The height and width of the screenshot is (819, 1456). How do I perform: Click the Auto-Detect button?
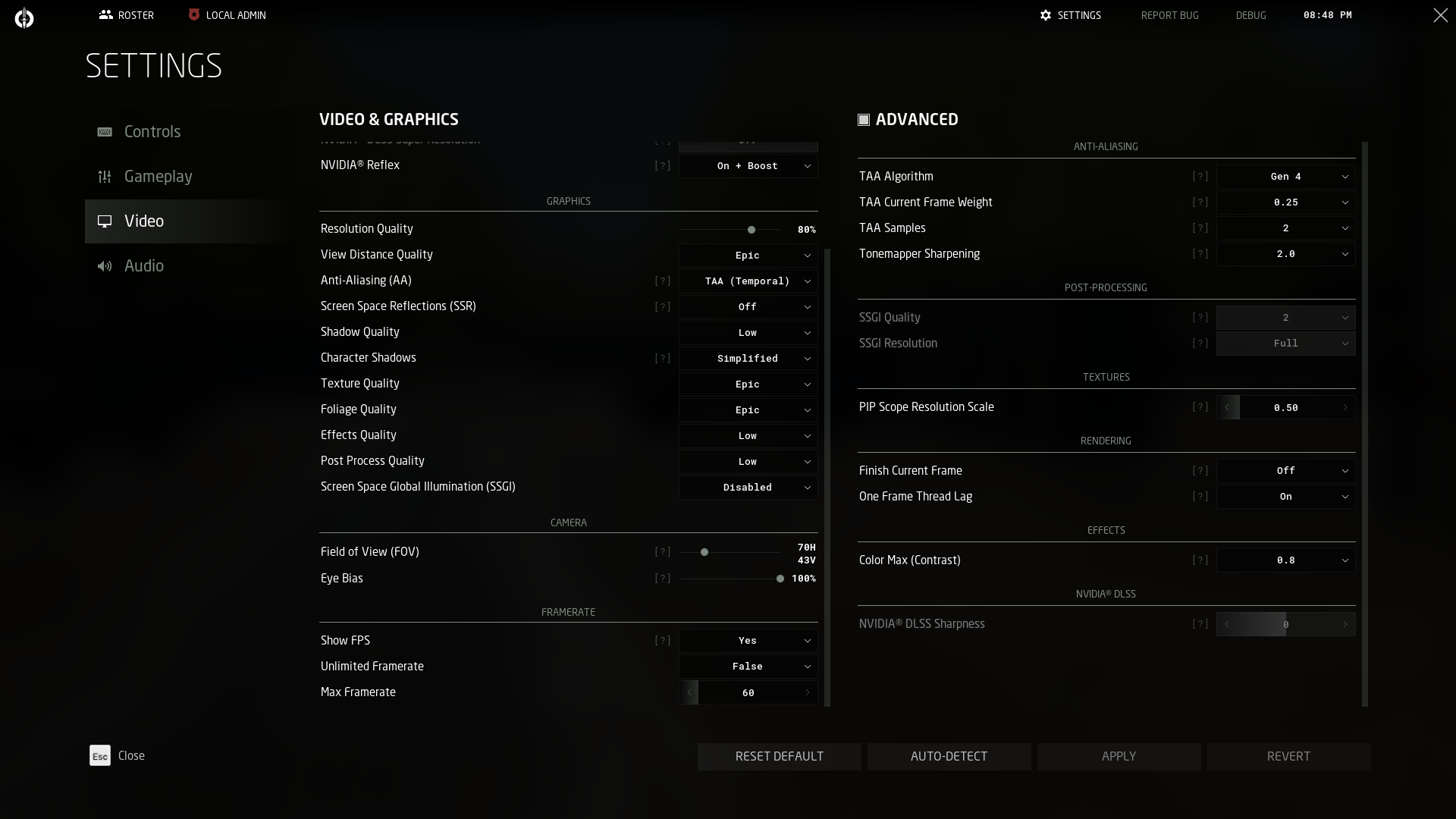tap(949, 757)
